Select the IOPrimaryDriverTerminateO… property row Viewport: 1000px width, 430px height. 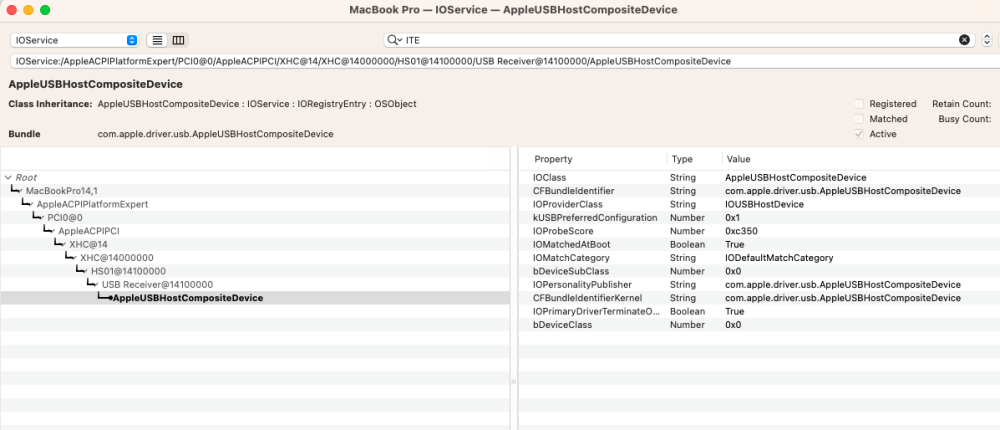[x=759, y=311]
